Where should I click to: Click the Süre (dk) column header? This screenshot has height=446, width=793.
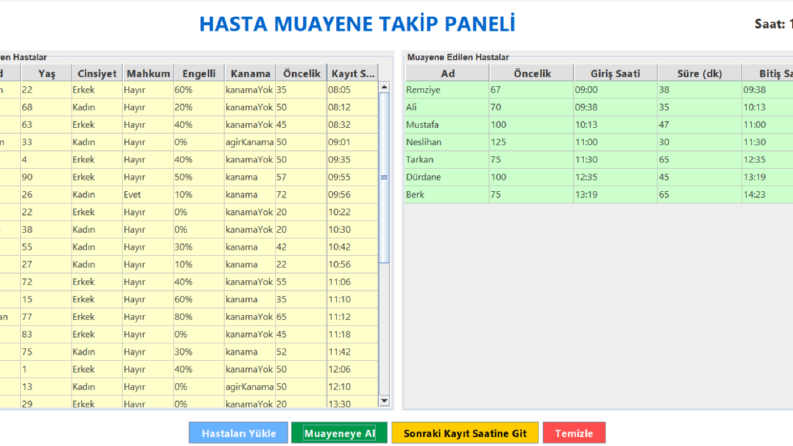[x=699, y=73]
